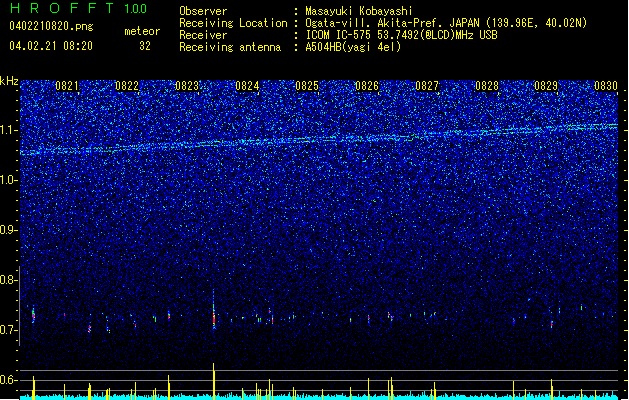
Task: Click the 0830 time marker
Action: [606, 86]
